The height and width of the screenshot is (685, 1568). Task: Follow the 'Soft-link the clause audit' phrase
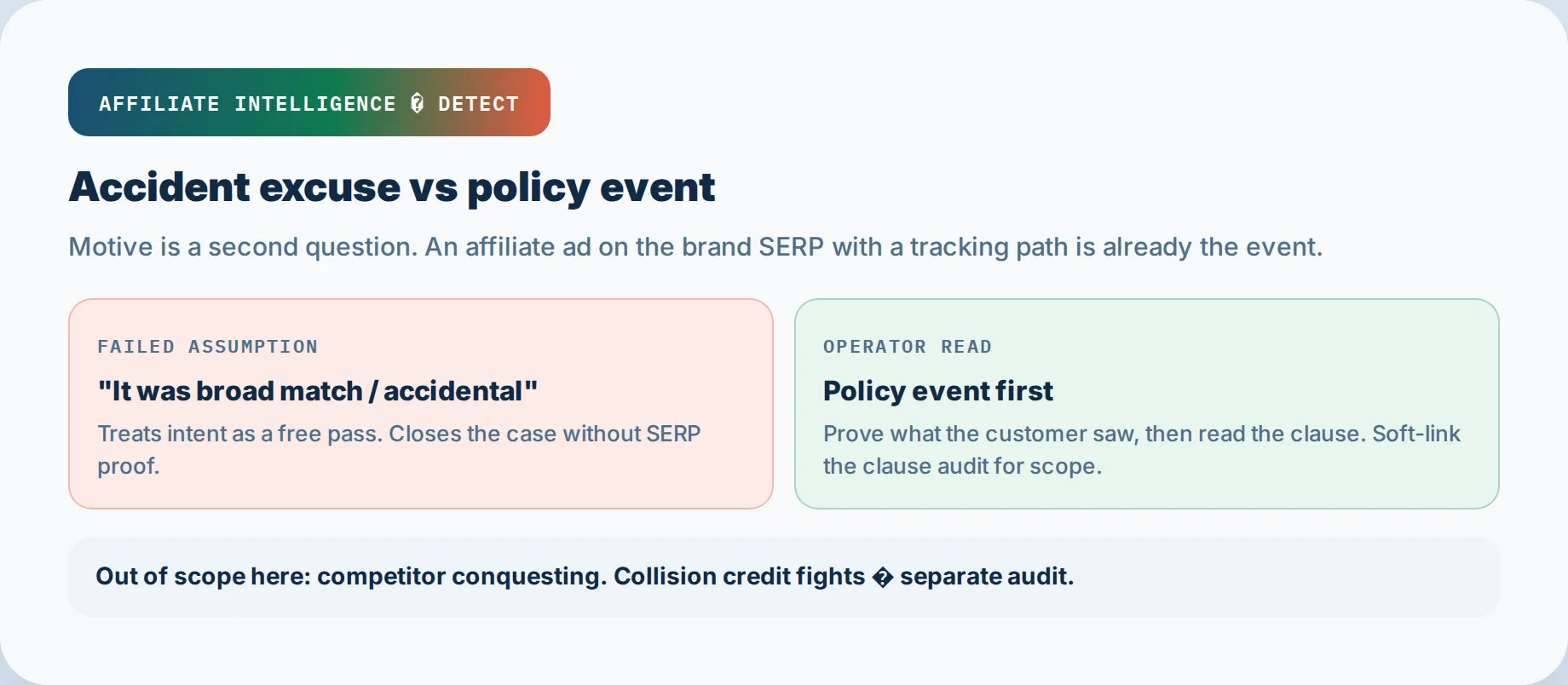[x=1142, y=450]
